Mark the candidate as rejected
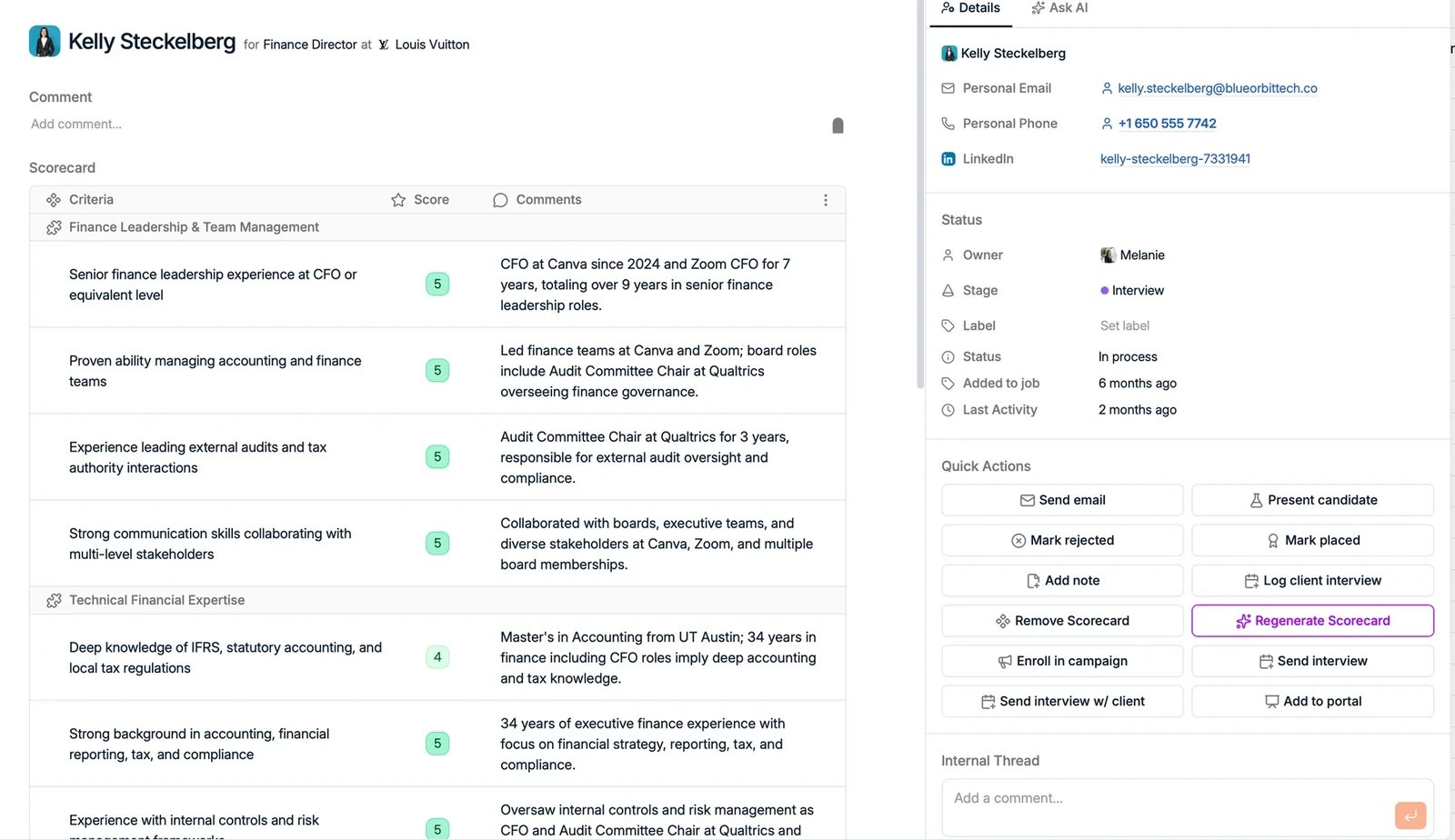 1062,540
